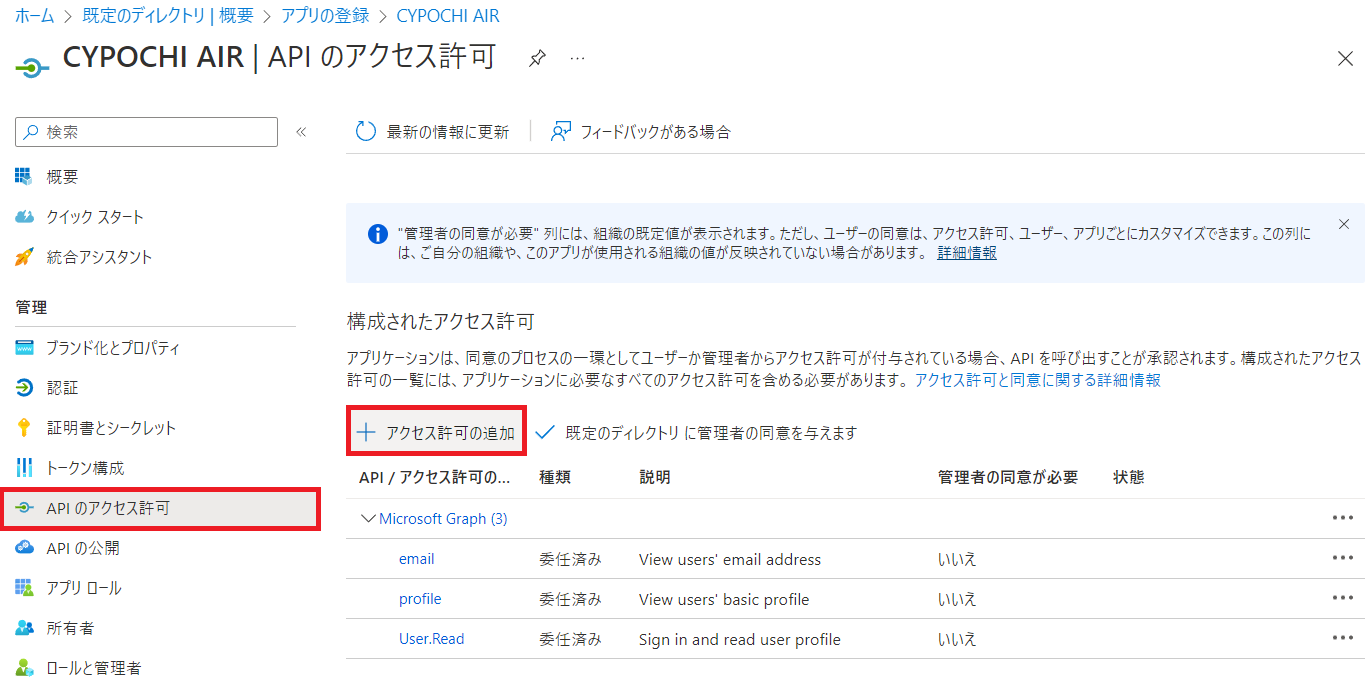The image size is (1370, 690).
Task: Click the API のアクセス許可 sidebar icon
Action: pyautogui.click(x=25, y=508)
